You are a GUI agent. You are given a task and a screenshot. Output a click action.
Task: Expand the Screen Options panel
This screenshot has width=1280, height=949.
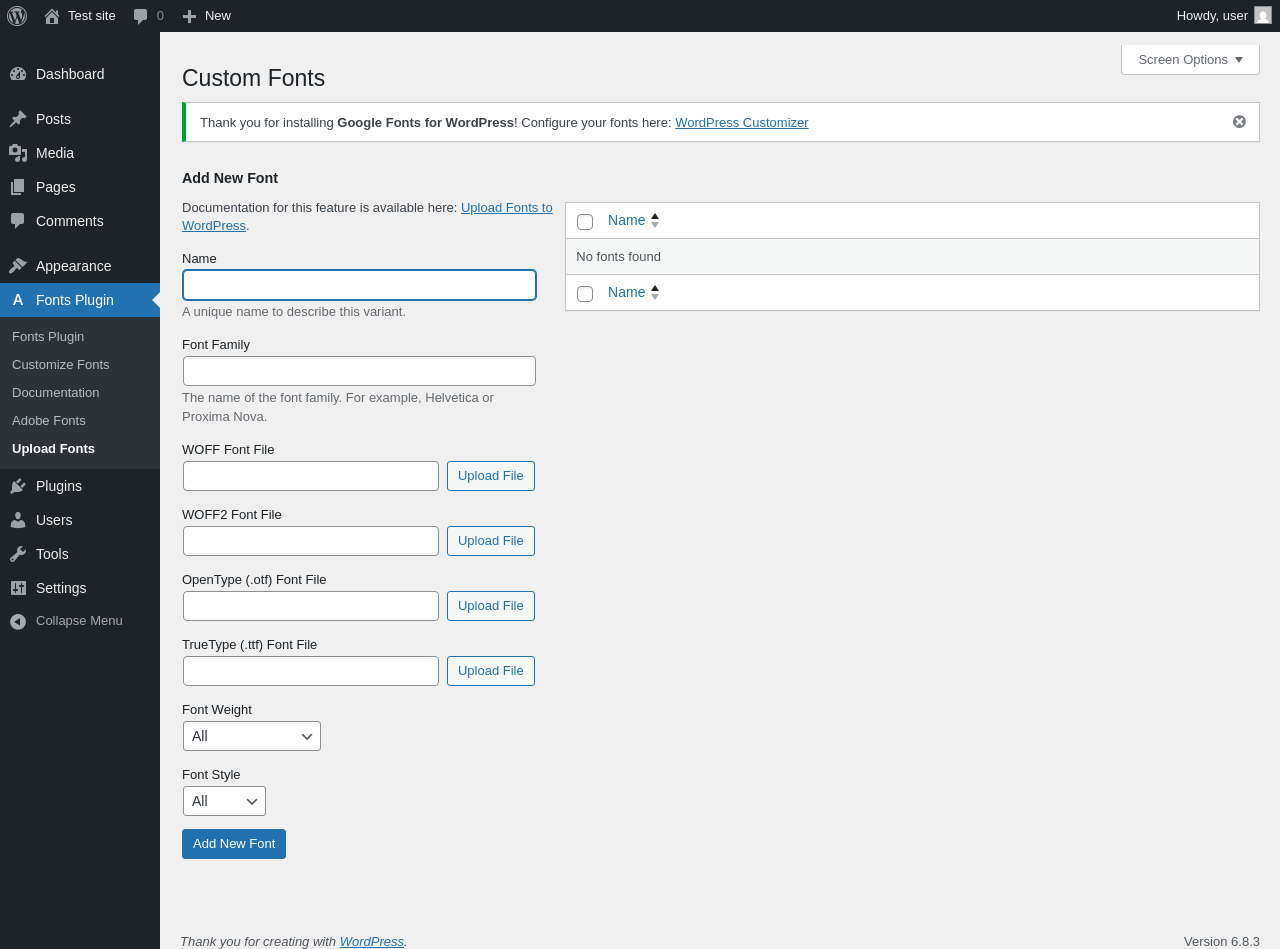[1190, 59]
